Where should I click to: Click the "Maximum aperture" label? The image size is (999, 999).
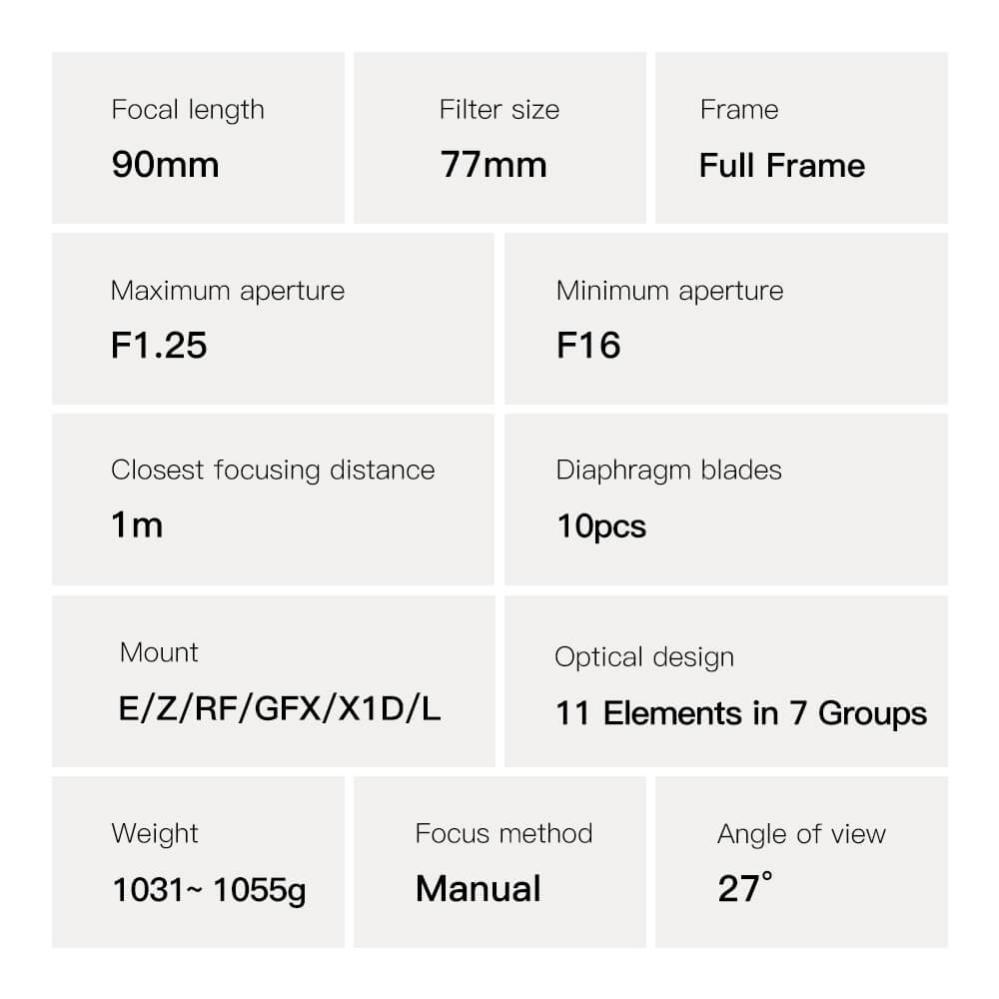(228, 291)
